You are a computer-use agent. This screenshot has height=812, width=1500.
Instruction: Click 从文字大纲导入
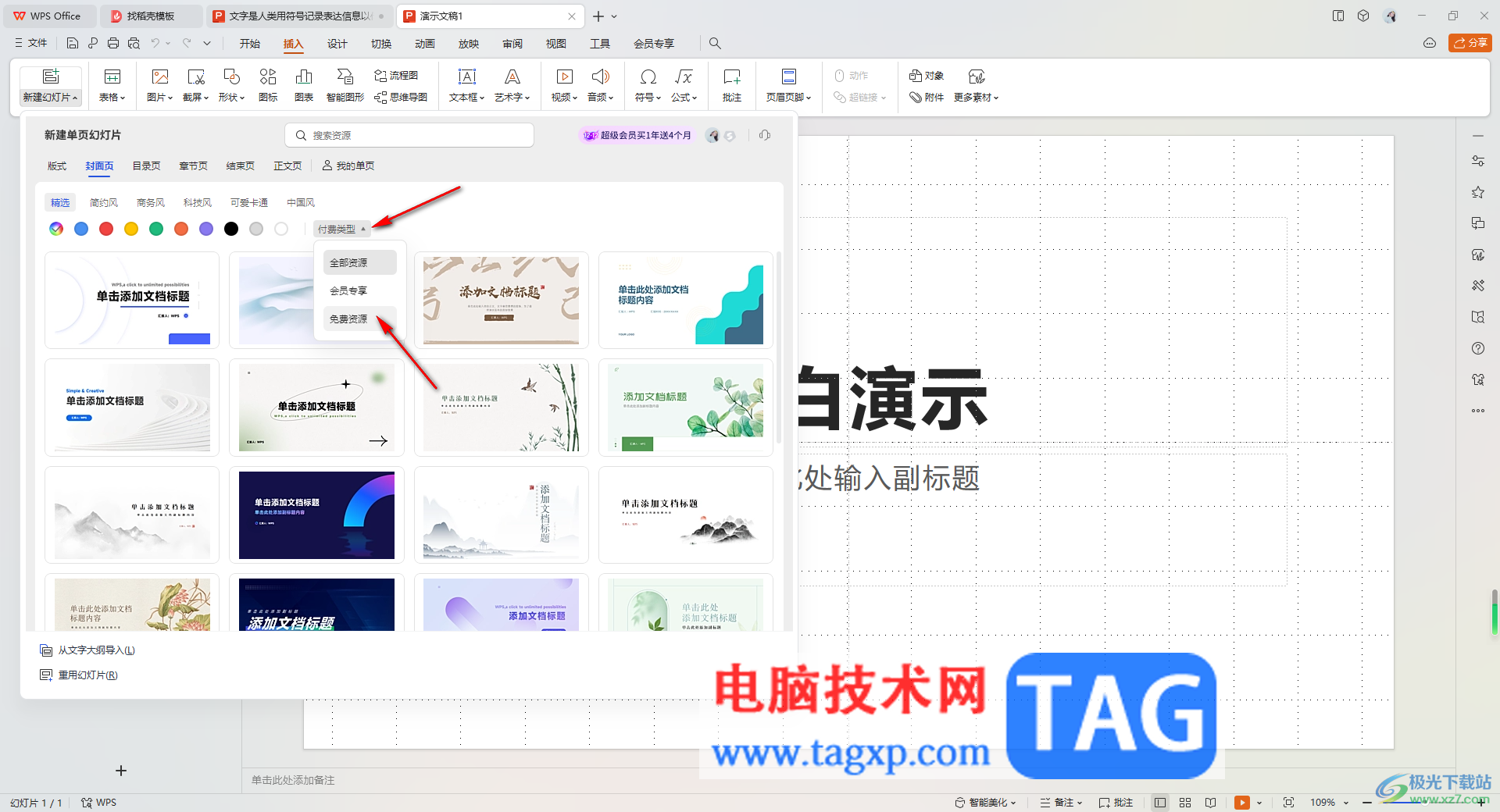(88, 650)
